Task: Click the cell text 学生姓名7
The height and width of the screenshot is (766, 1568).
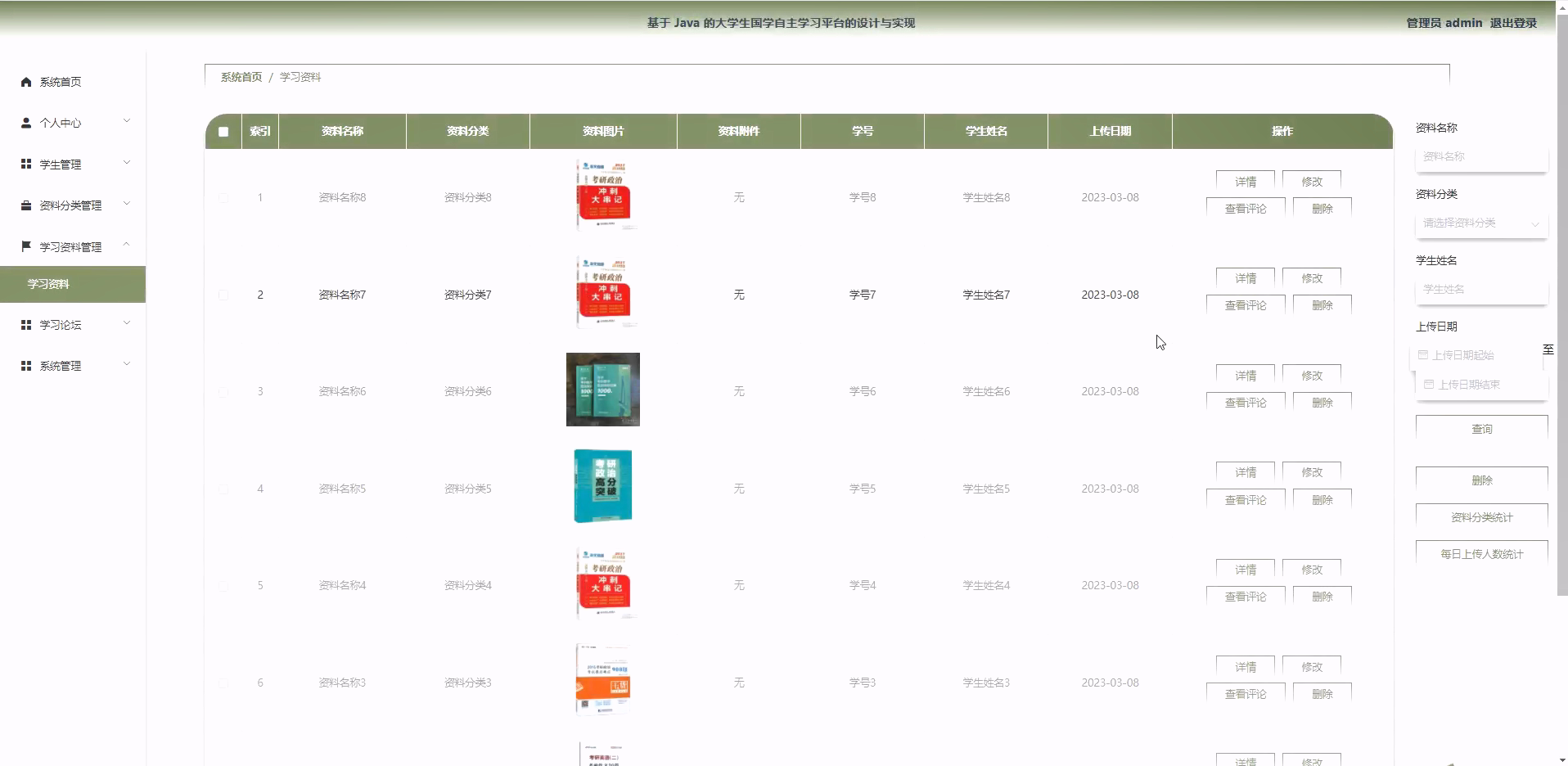Action: coord(986,295)
